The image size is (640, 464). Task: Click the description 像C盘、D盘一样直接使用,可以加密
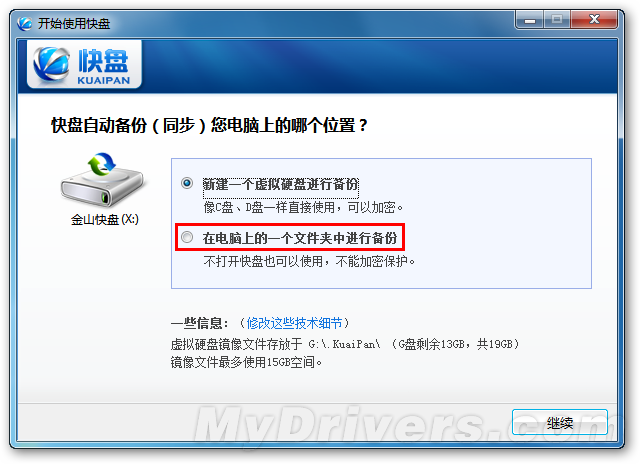(x=303, y=207)
